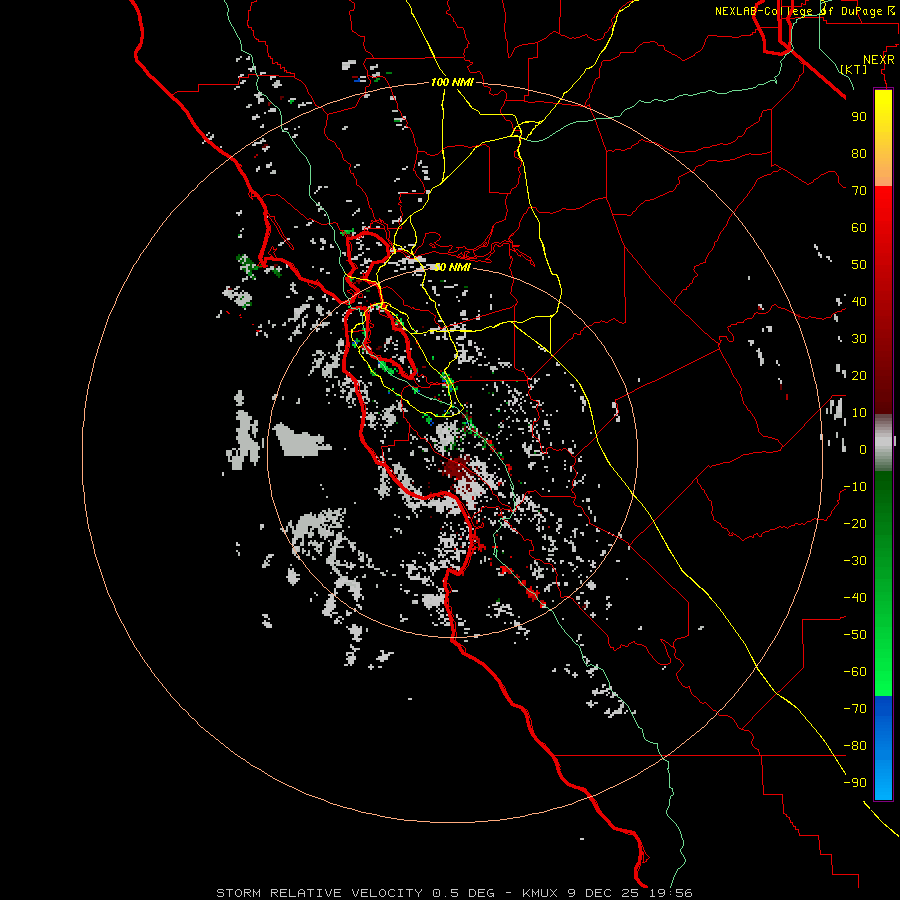Screen dimensions: 900x900
Task: Click the positive 10 scale value
Action: [859, 413]
